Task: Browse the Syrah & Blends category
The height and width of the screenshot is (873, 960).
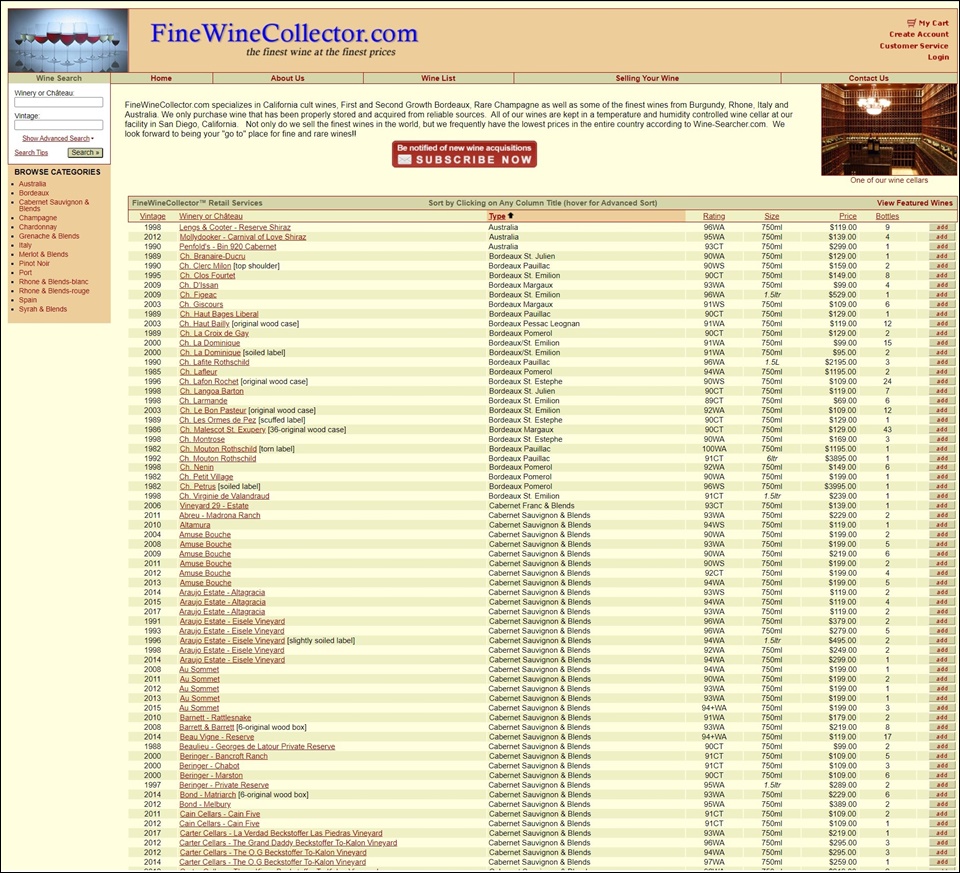Action: point(43,310)
